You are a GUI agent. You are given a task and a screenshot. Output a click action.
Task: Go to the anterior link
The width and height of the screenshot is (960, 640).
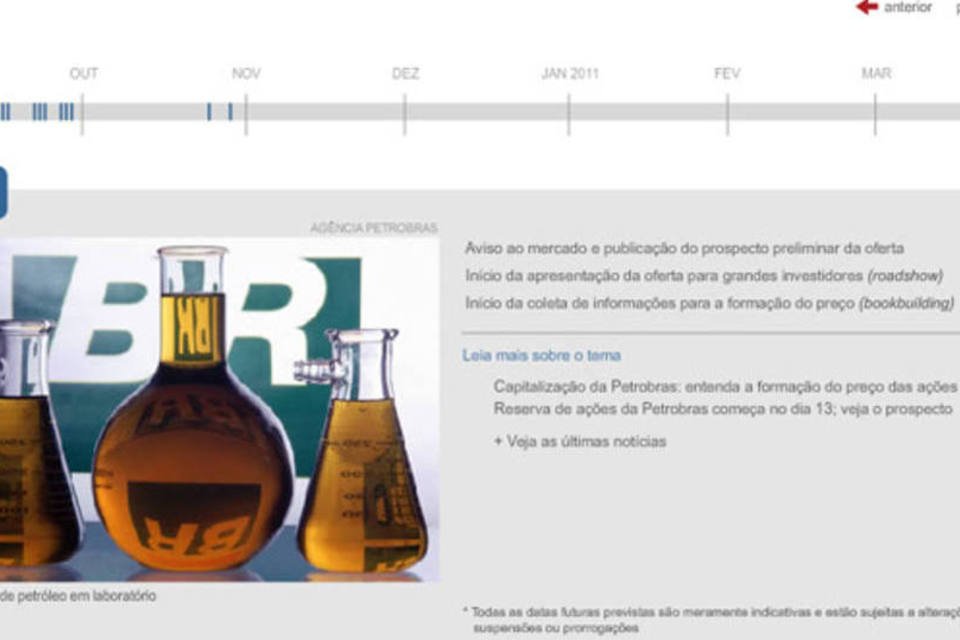[x=908, y=7]
